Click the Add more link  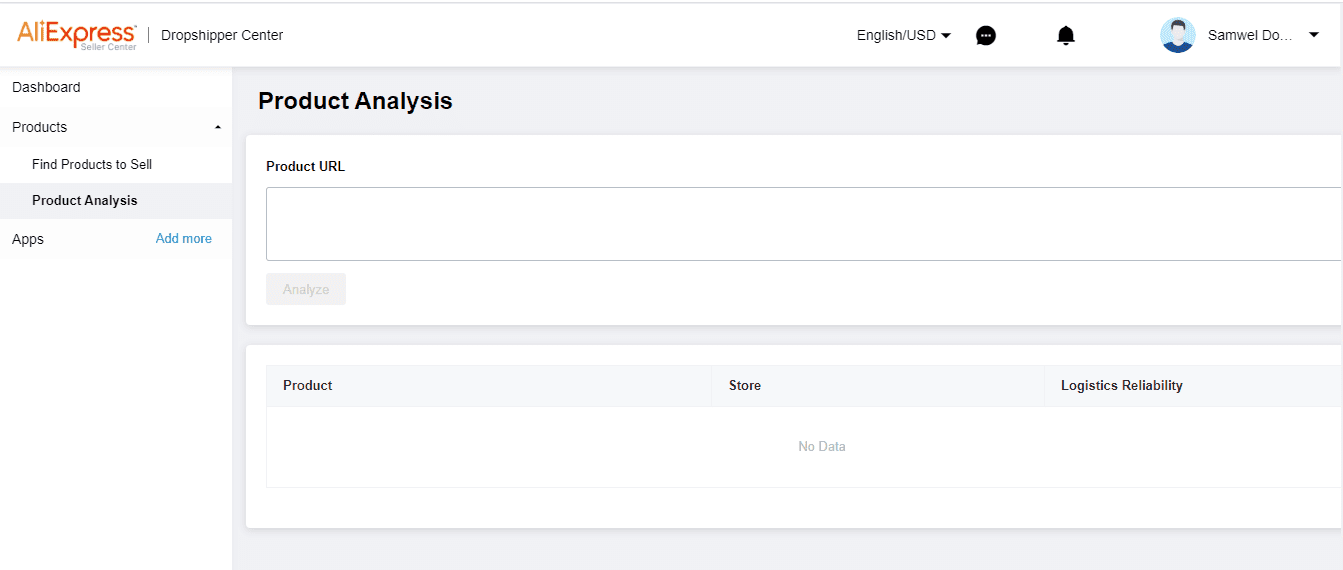coord(184,238)
